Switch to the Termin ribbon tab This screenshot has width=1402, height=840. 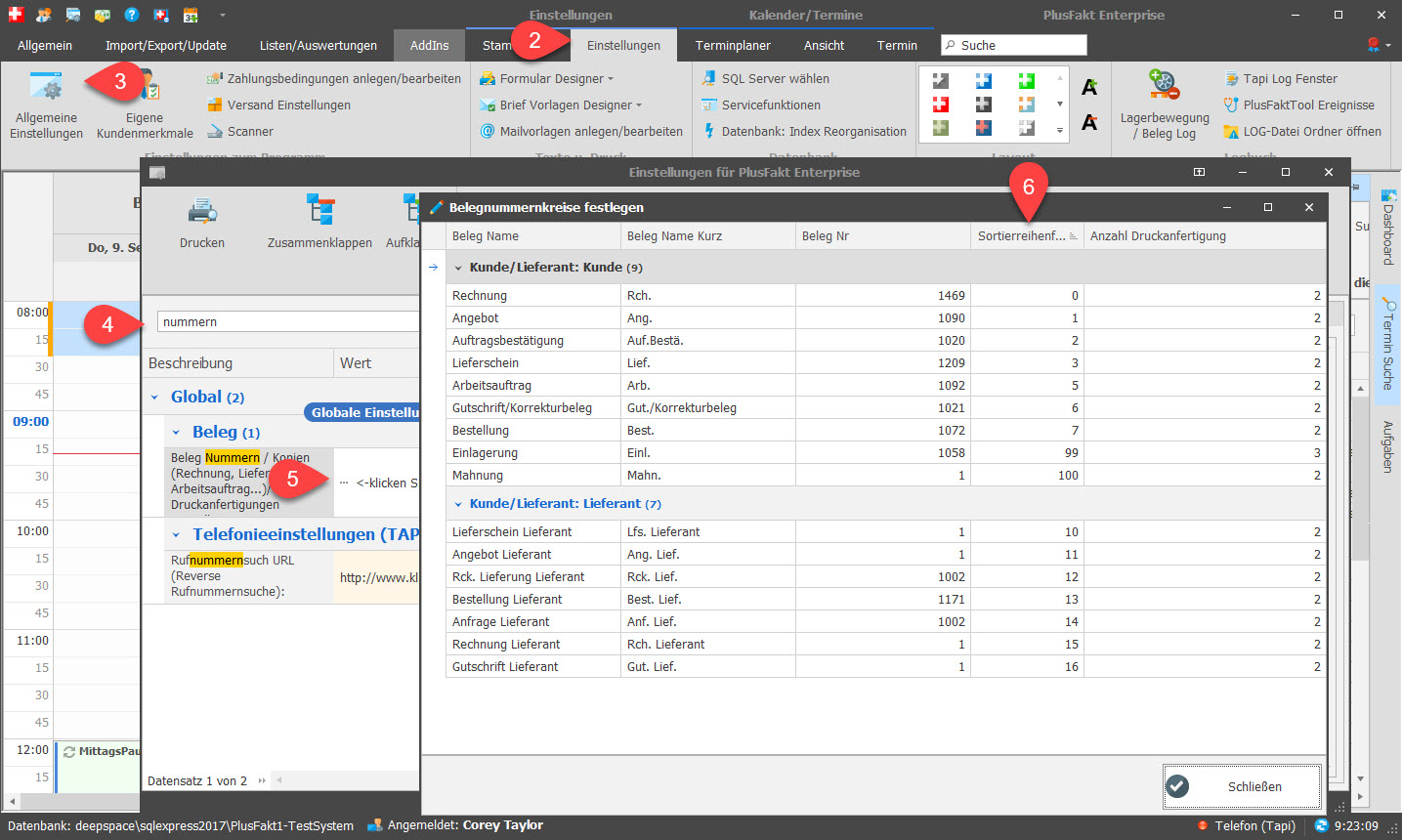click(x=897, y=45)
